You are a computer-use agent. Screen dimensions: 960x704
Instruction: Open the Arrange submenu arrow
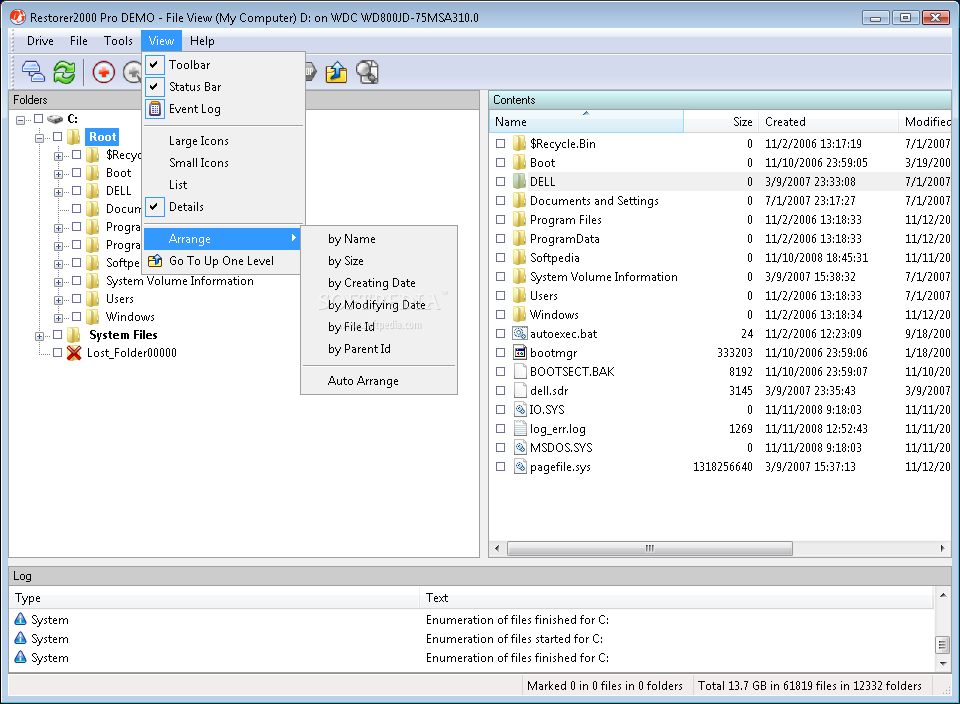294,238
